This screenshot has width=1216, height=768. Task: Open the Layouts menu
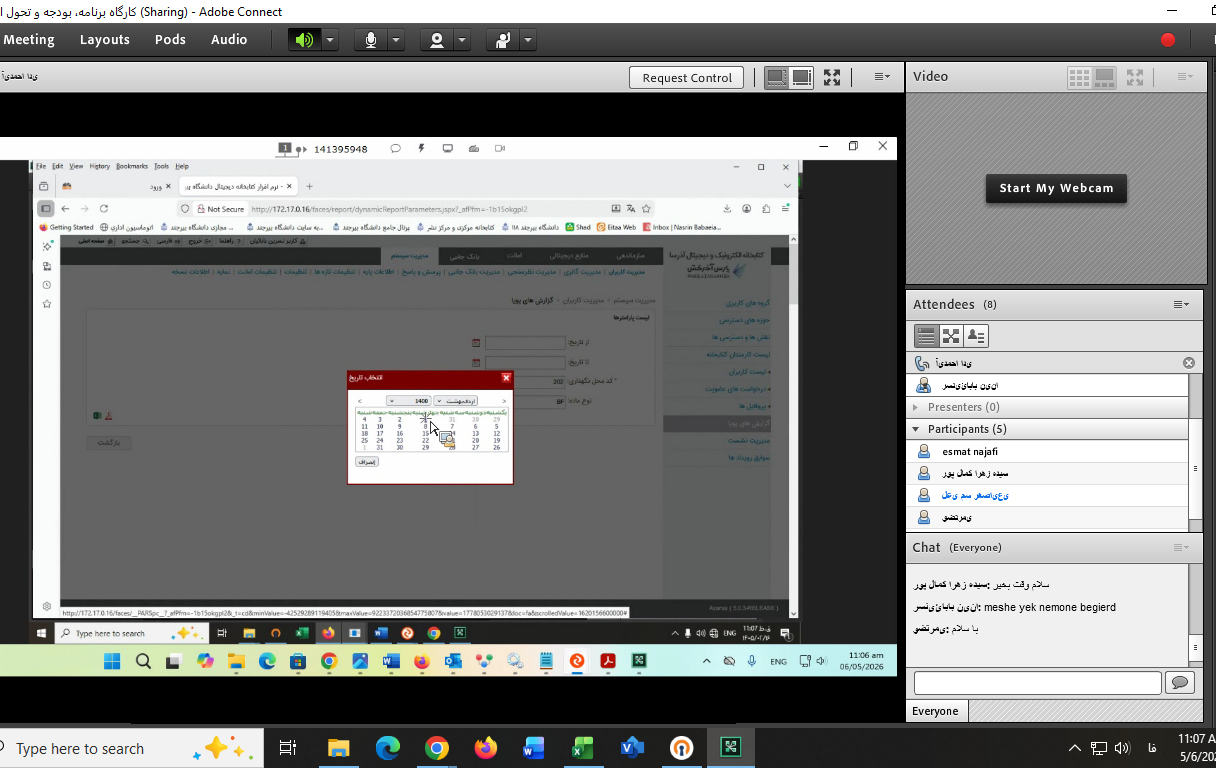click(x=105, y=40)
